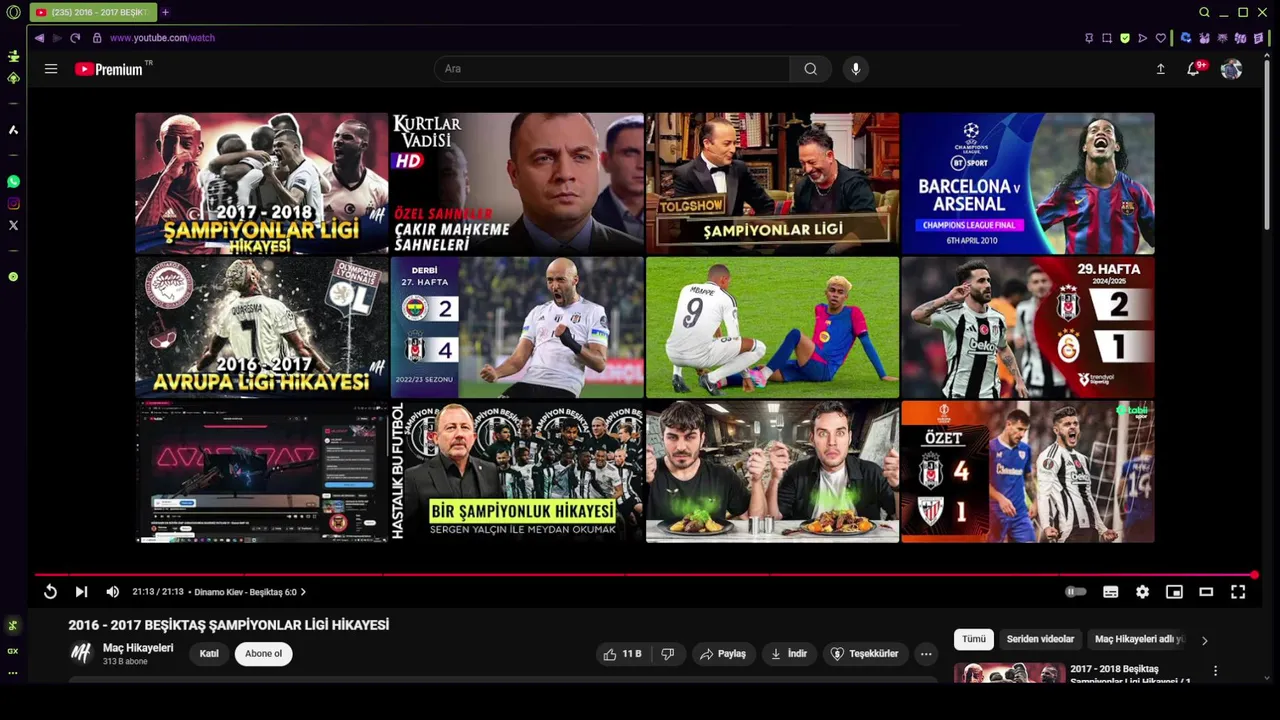Open the notifications bell showing 9+
The image size is (1280, 720).
(x=1194, y=69)
